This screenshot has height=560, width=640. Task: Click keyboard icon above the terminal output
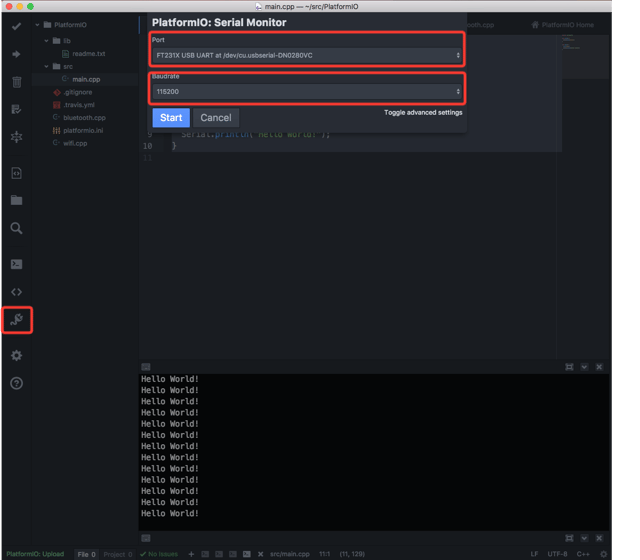click(146, 367)
